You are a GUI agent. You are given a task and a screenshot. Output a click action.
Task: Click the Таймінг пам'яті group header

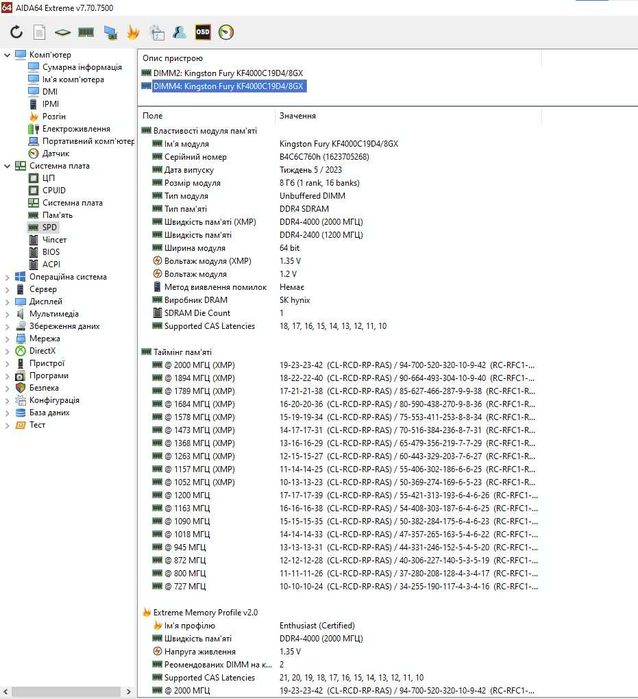[x=182, y=352]
